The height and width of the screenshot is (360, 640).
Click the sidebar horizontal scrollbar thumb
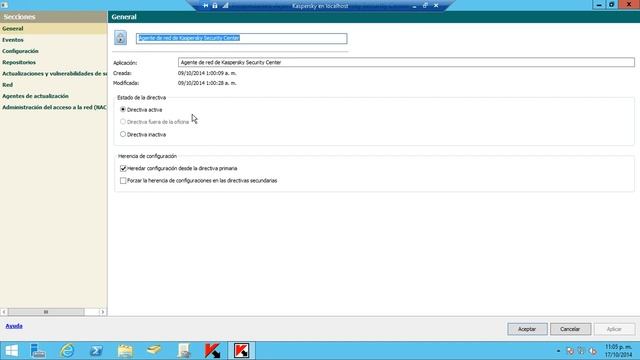[x=46, y=312]
